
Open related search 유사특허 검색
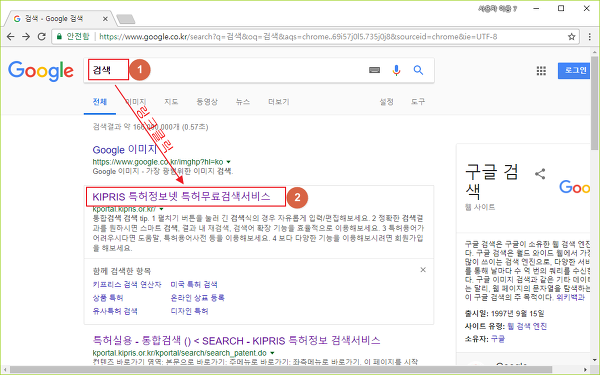[x=115, y=311]
